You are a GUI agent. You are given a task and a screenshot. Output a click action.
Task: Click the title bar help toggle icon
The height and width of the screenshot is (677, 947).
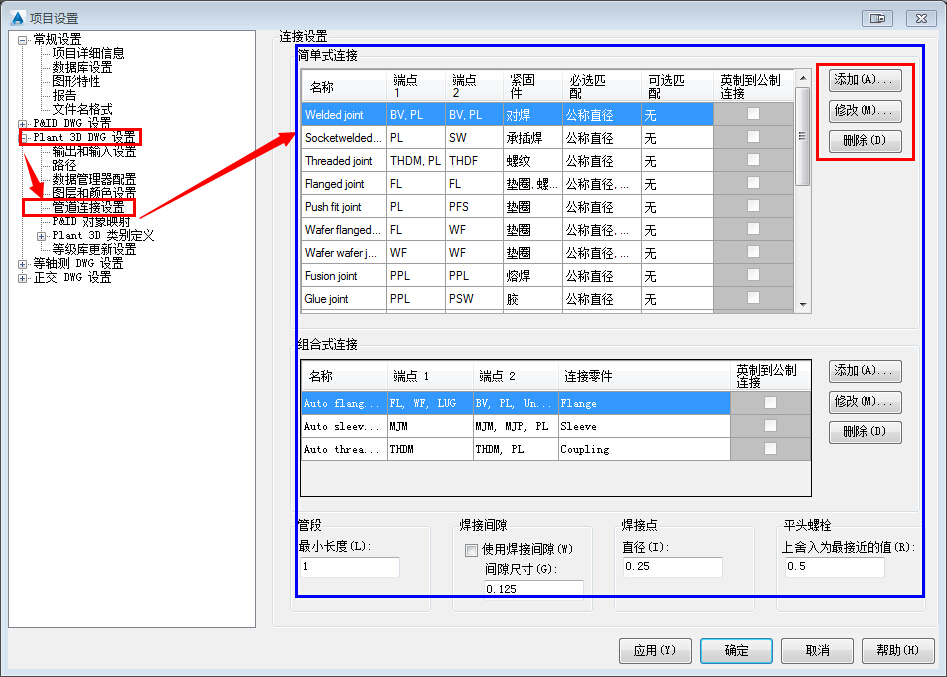click(x=878, y=18)
